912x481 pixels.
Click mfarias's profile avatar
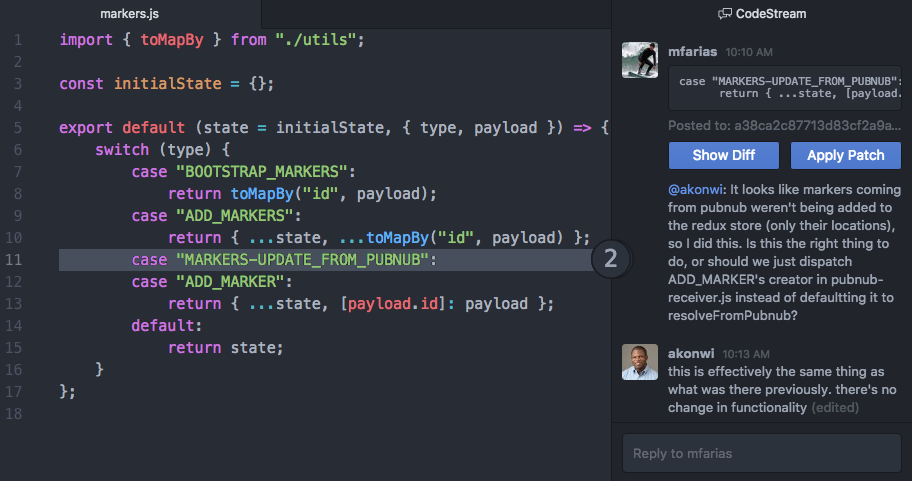(x=639, y=60)
